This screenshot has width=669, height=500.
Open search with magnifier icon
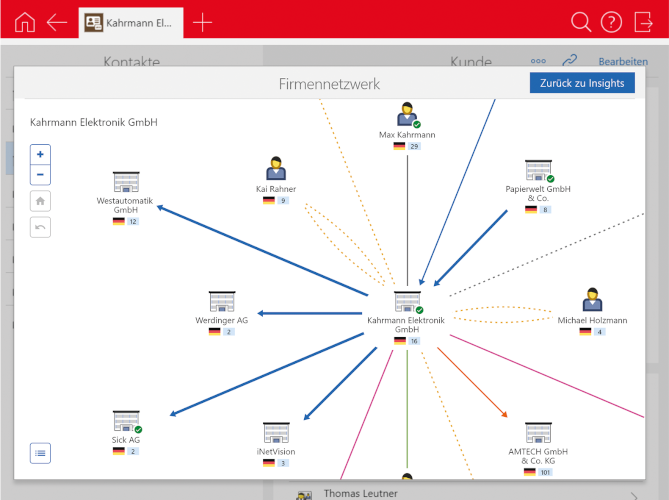coord(581,22)
